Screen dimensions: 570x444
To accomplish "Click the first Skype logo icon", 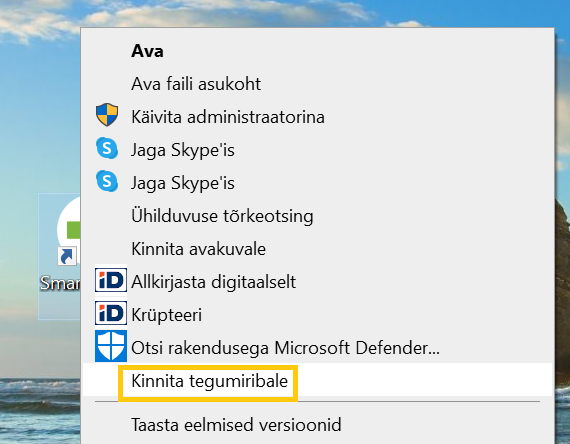I will 107,148.
